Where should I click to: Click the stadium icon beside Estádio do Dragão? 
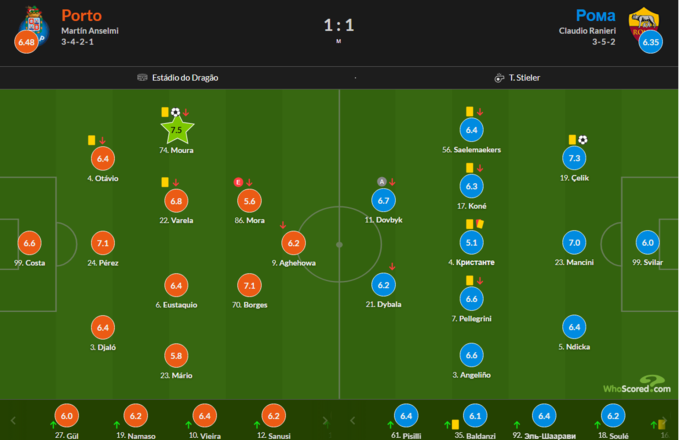point(144,77)
